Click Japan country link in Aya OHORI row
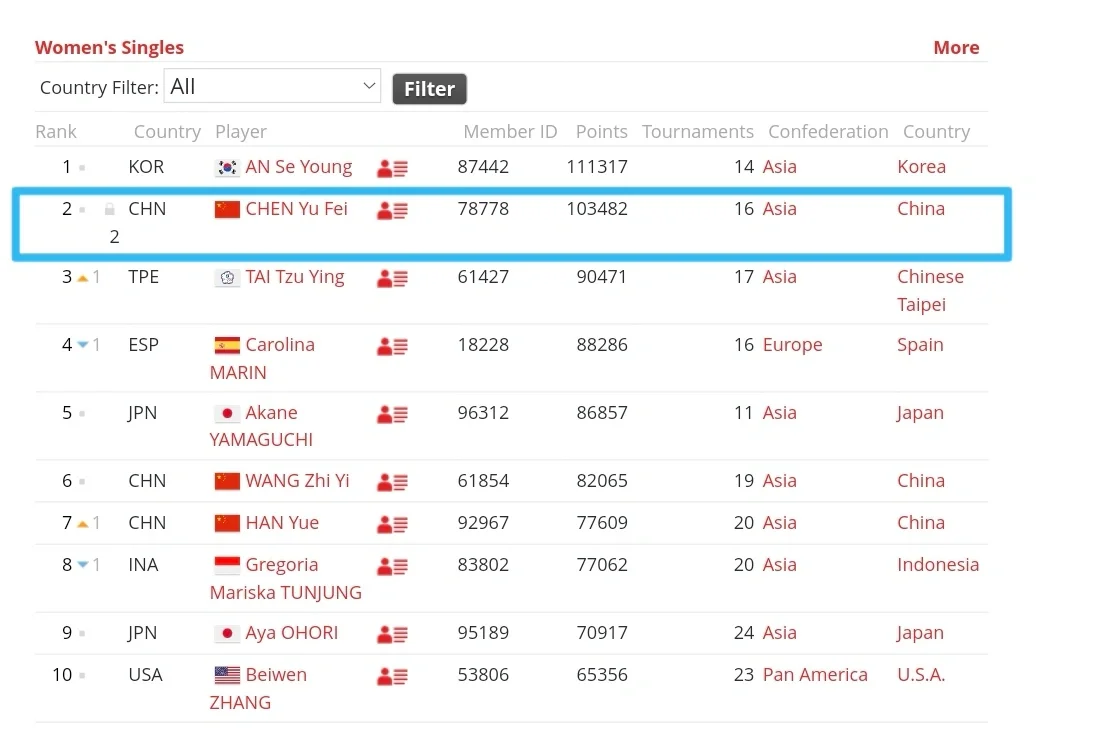1114x738 pixels. coord(920,633)
